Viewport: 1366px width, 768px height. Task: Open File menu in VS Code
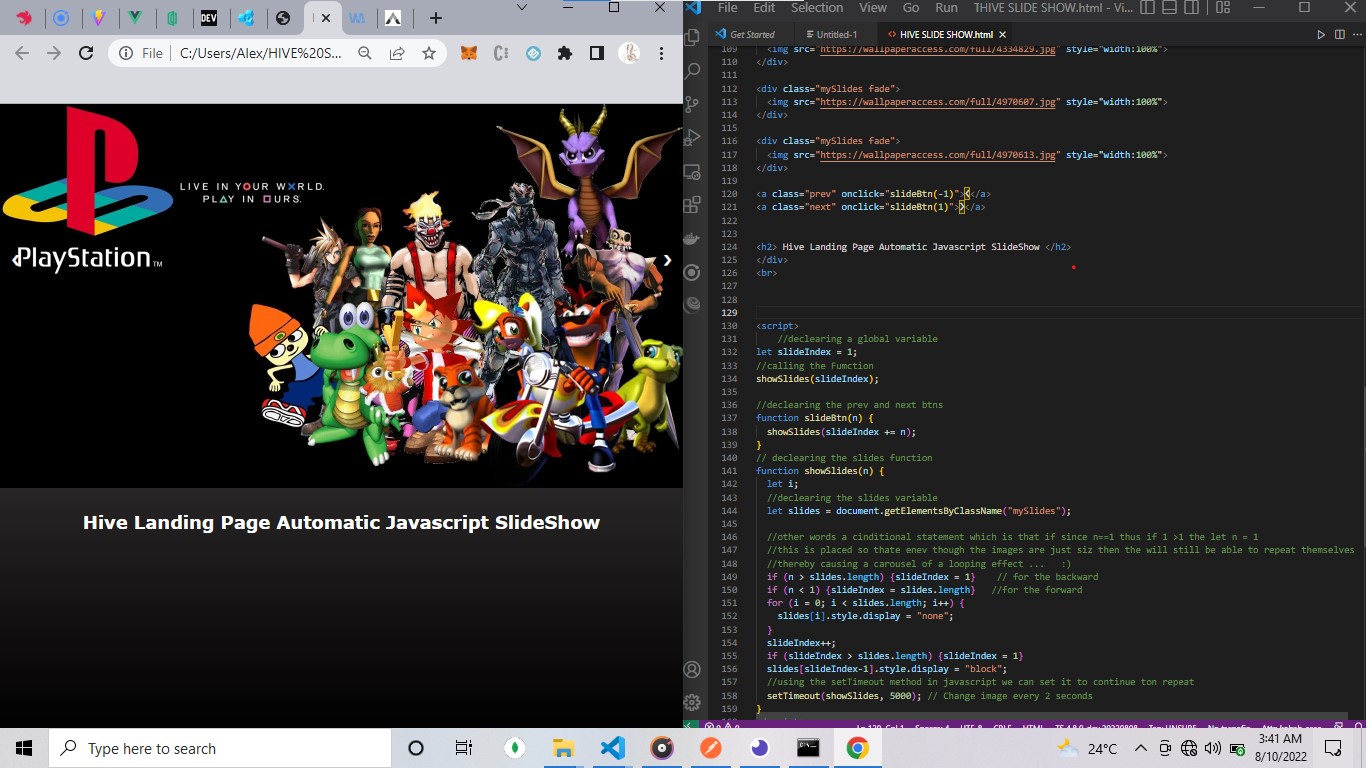pyautogui.click(x=728, y=8)
